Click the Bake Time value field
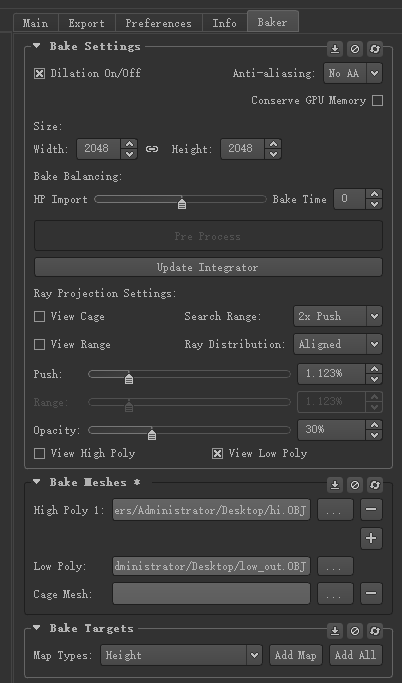Viewport: 402px width, 683px height. (x=349, y=199)
